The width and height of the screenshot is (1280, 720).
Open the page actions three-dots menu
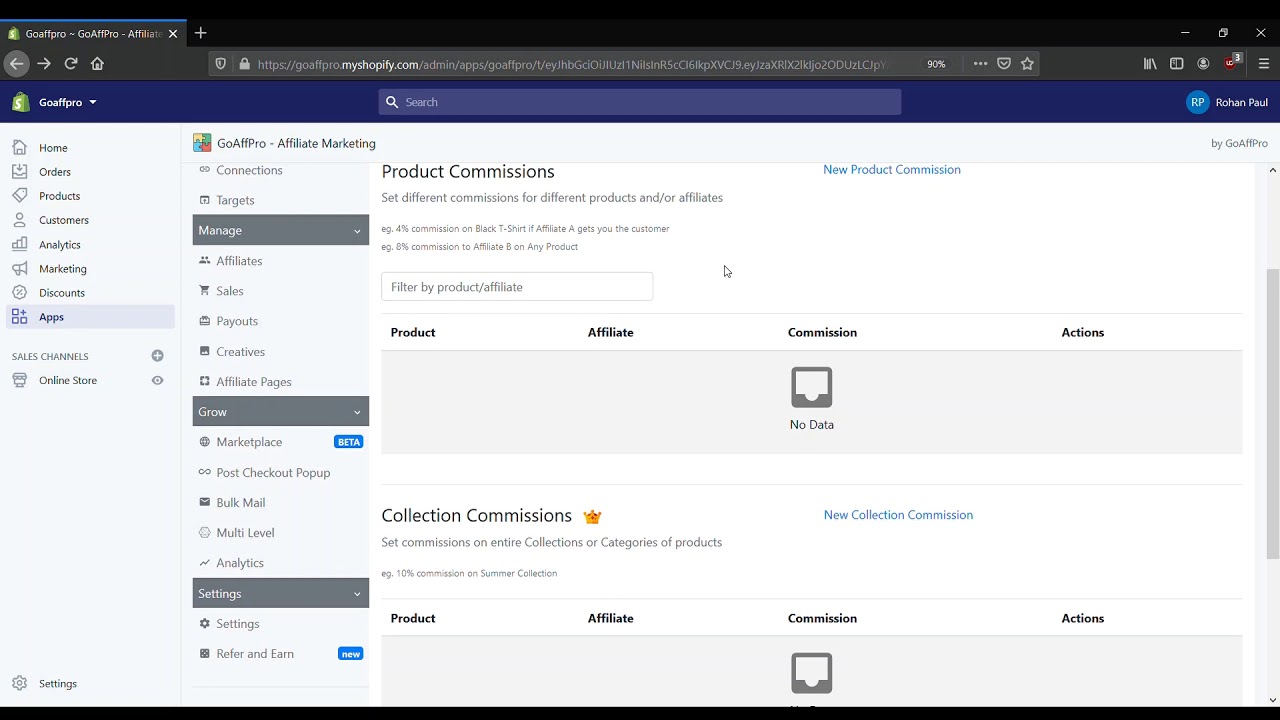coord(980,63)
